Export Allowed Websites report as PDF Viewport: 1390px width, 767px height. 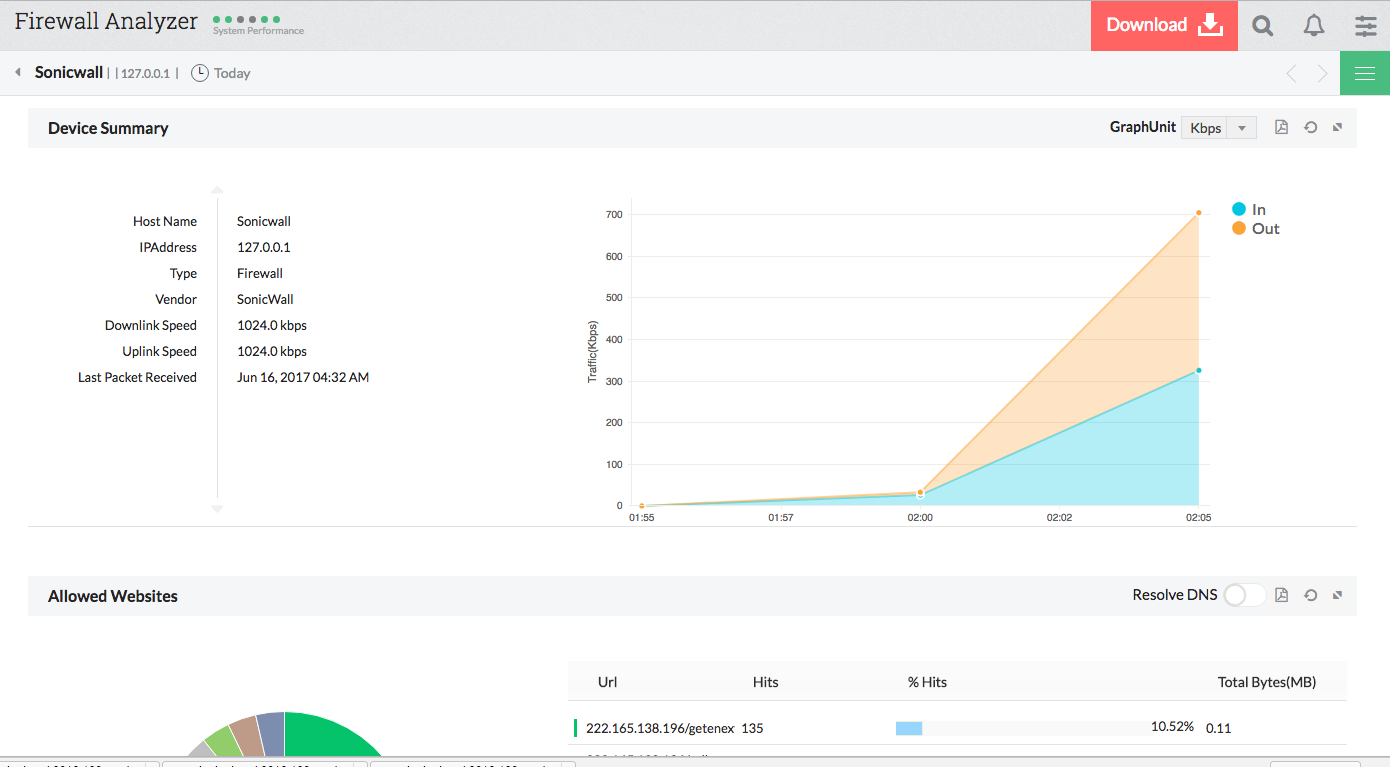tap(1281, 594)
